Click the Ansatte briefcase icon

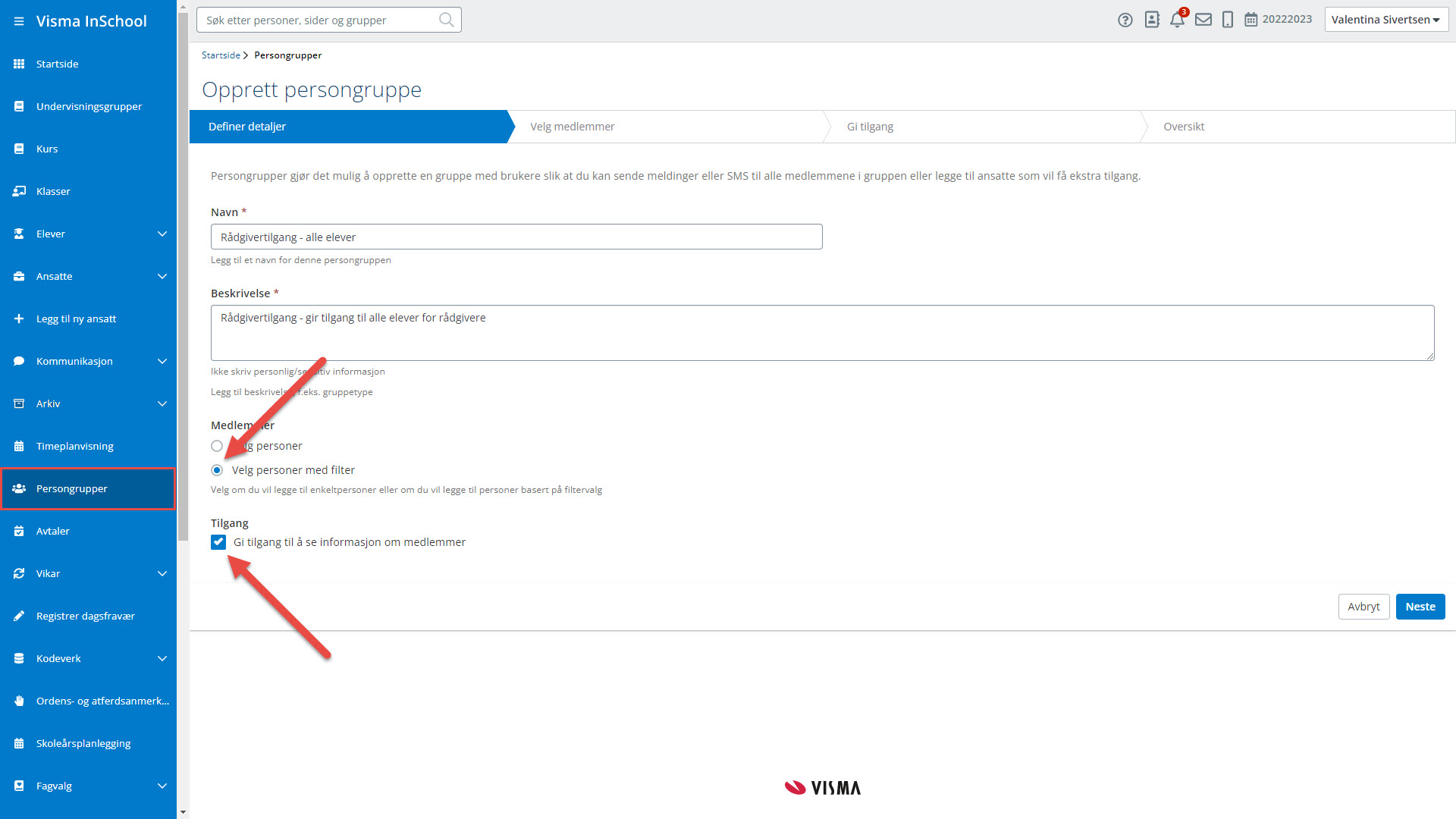point(19,276)
